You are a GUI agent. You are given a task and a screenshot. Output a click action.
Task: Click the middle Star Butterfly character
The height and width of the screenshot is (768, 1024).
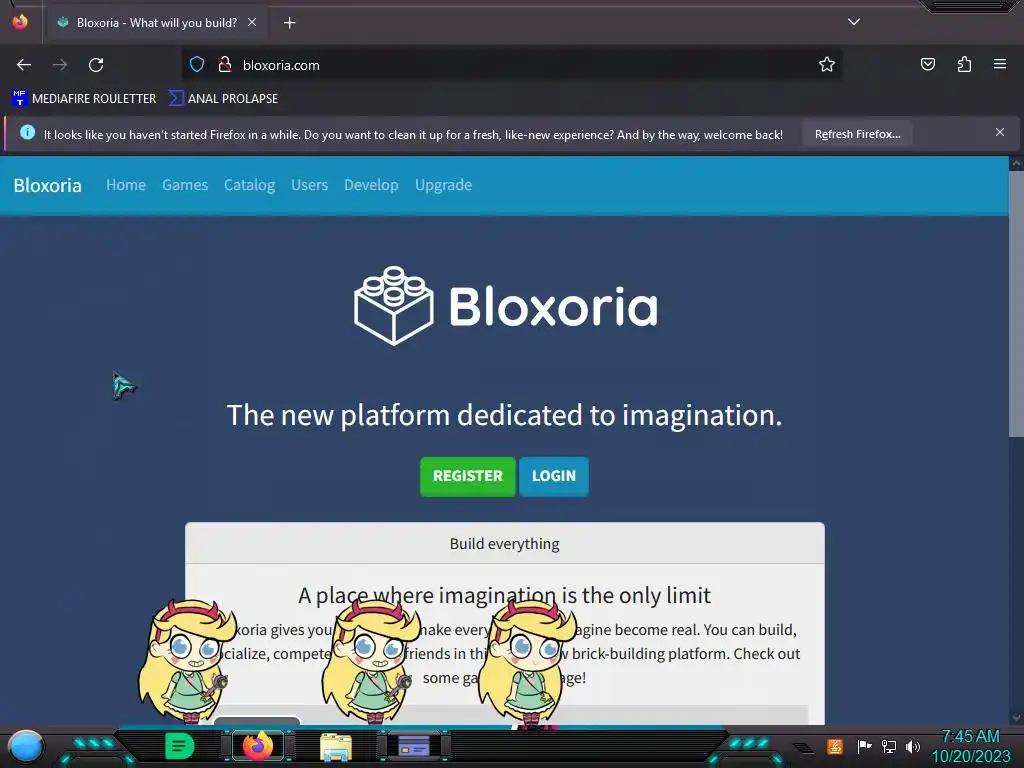[371, 661]
